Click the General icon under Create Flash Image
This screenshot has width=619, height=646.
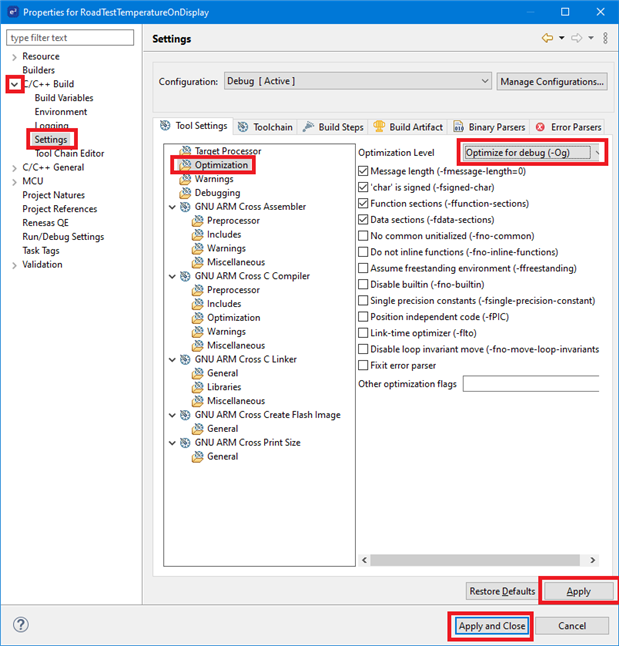tap(197, 428)
